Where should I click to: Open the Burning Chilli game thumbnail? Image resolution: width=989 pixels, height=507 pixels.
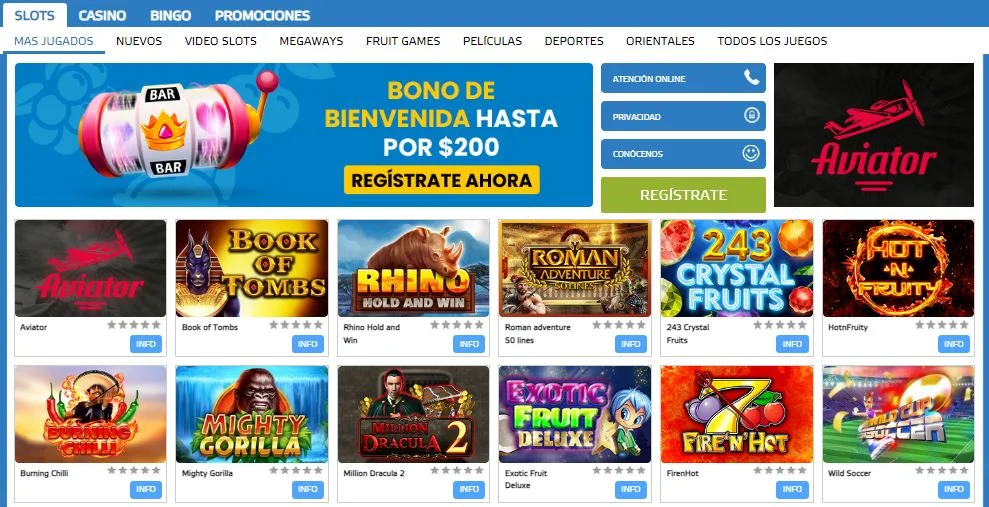[90, 414]
